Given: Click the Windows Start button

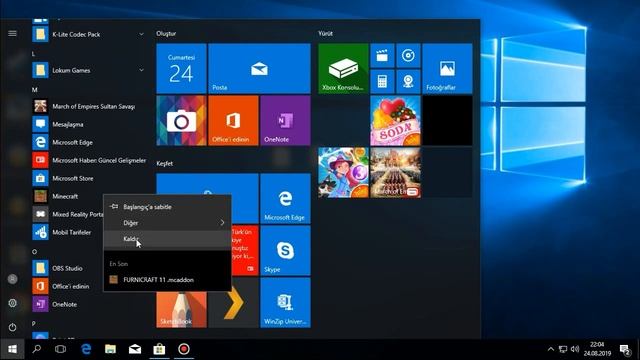Looking at the screenshot, I should pos(12,349).
